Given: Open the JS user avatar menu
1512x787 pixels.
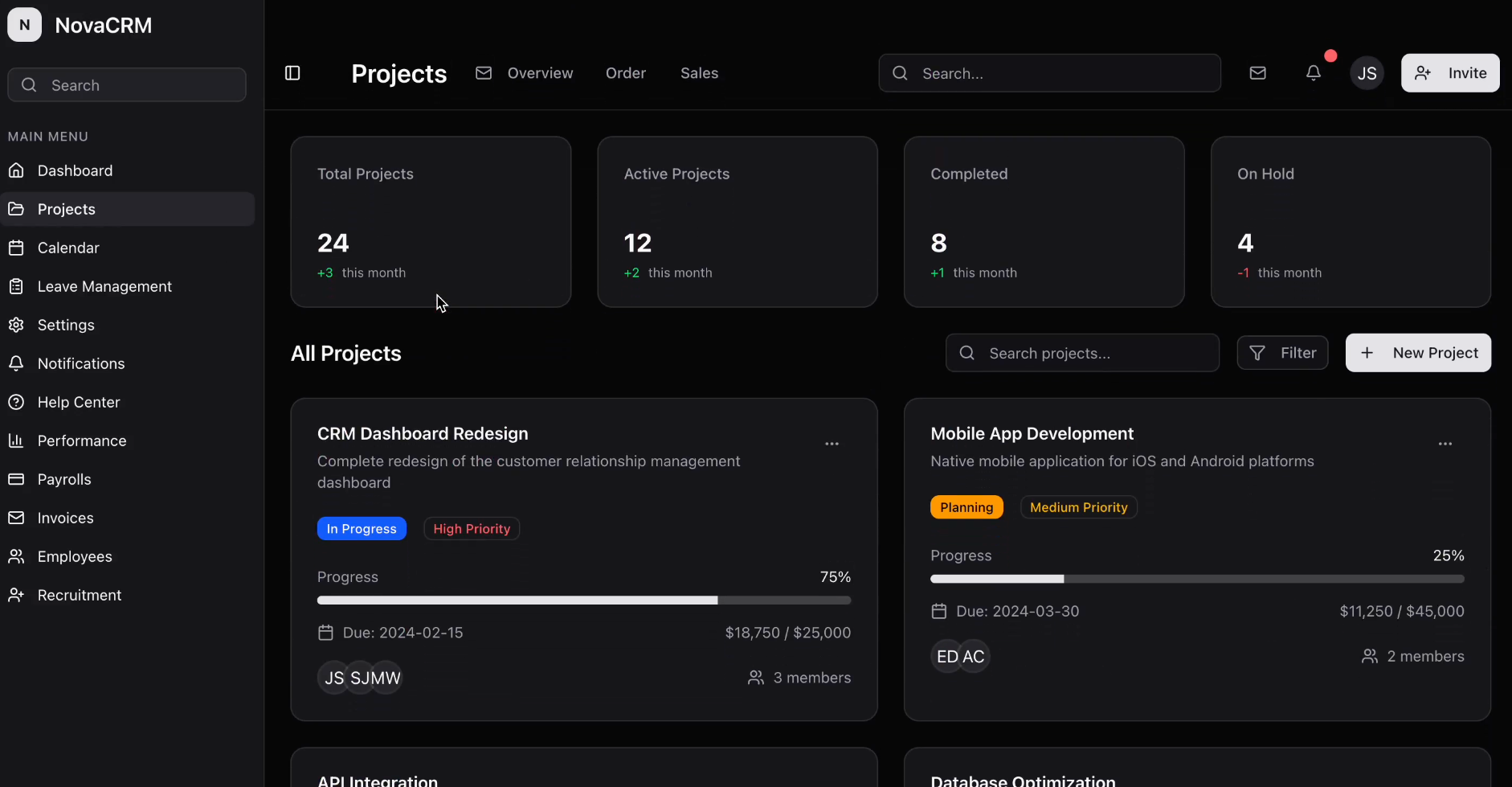Looking at the screenshot, I should pos(1367,73).
